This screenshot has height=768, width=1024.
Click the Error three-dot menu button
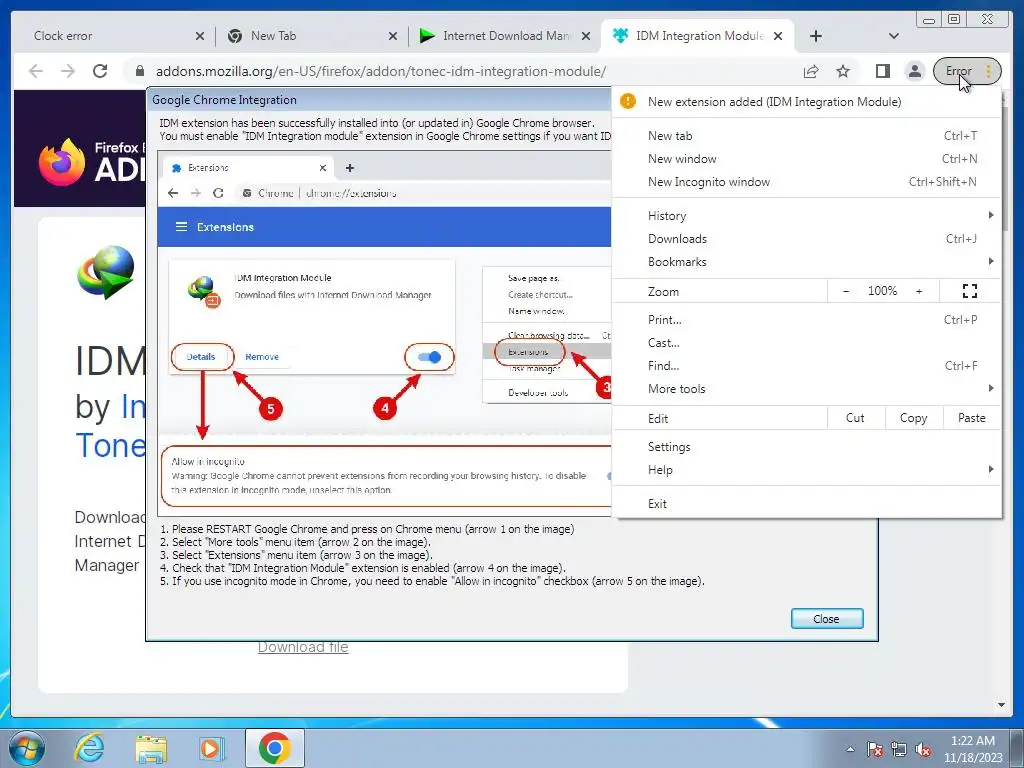click(x=967, y=71)
